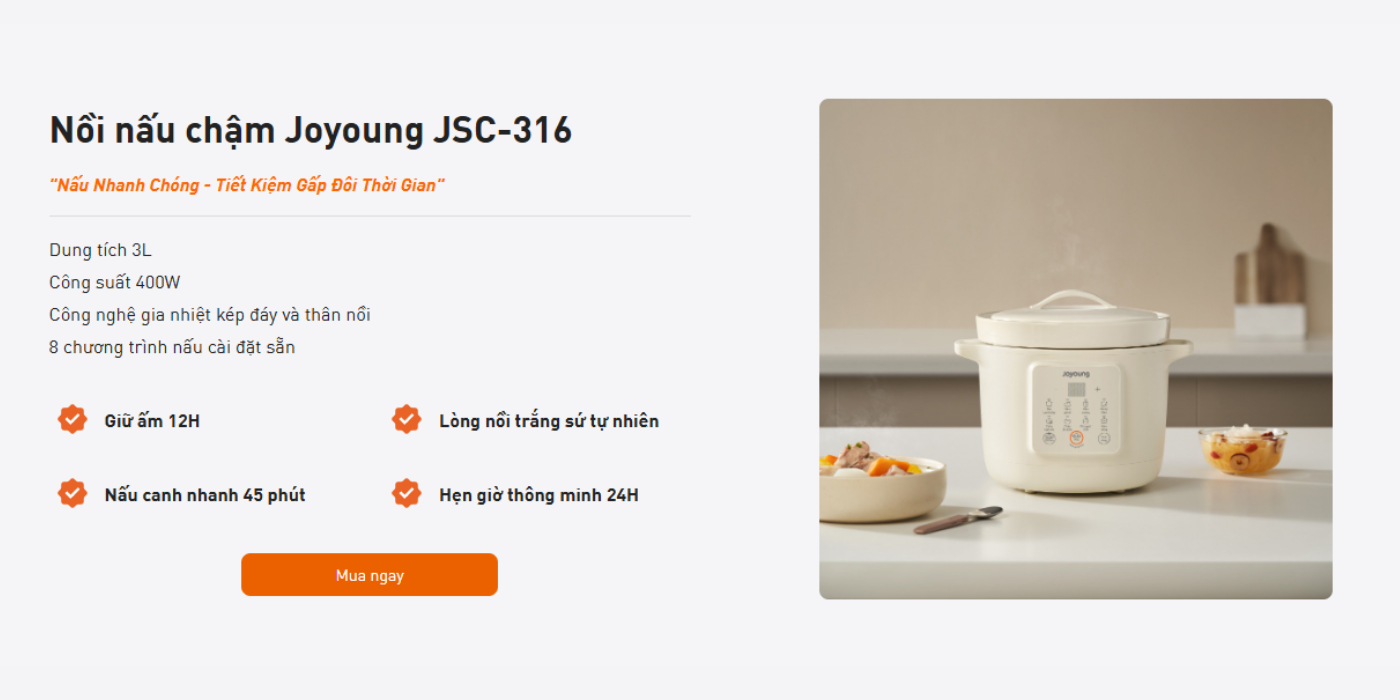Viewport: 1400px width, 700px height.
Task: Click the orange-lit button on the cooker panel
Action: 1076,438
